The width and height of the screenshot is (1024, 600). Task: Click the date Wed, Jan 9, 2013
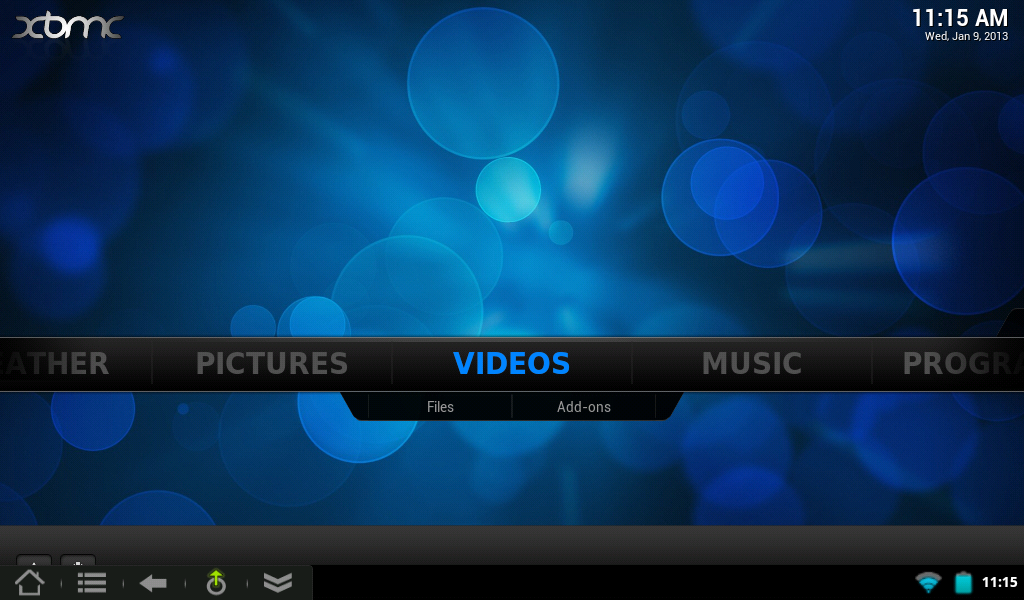[965, 36]
